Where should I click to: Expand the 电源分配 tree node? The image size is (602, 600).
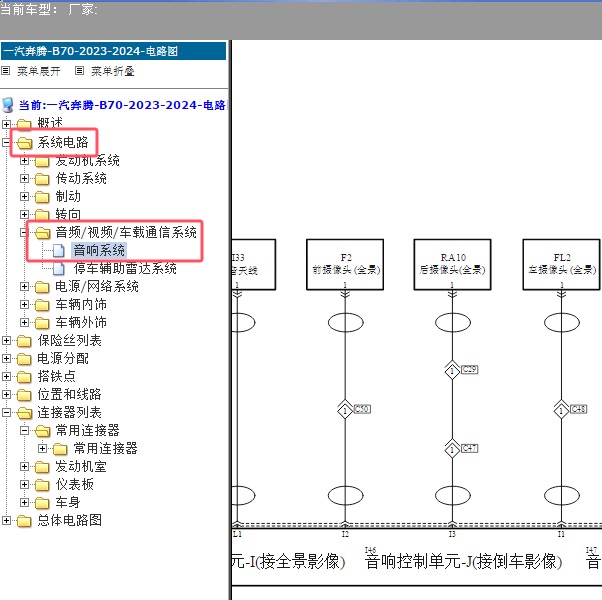tap(6, 359)
